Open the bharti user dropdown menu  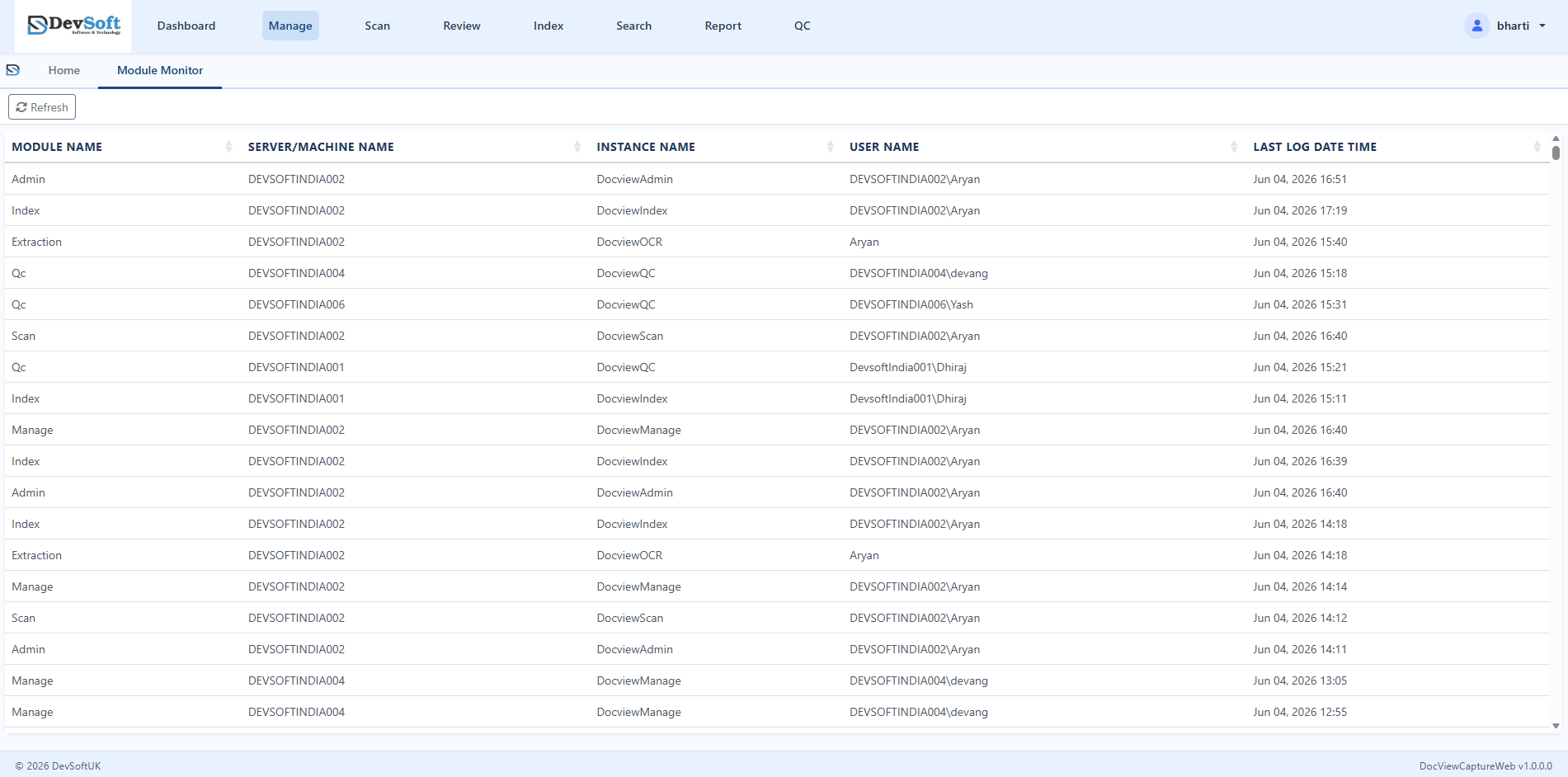(x=1520, y=26)
